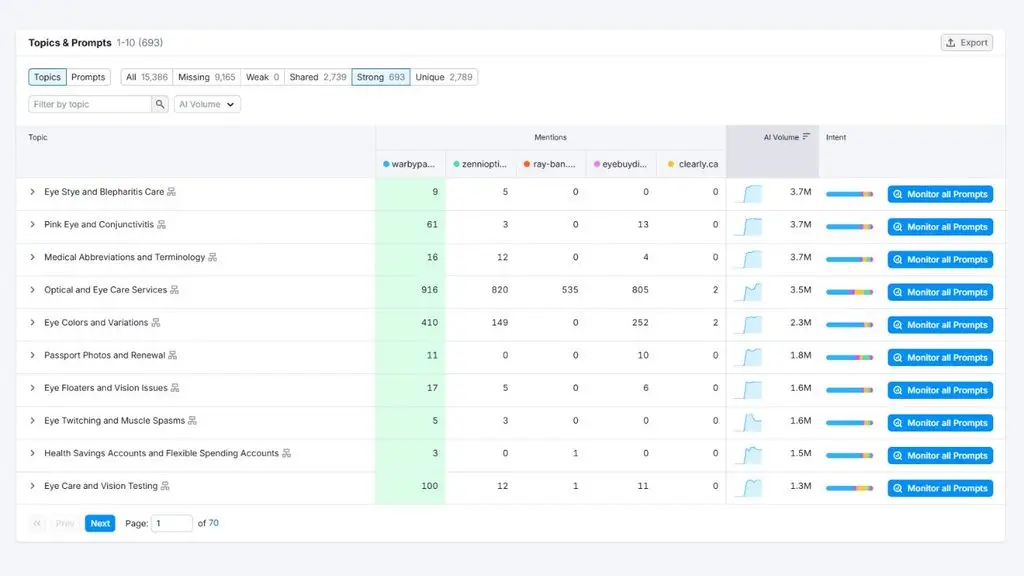Switch to the Topics view toggle
Screen dimensions: 1024x576
click(x=47, y=77)
